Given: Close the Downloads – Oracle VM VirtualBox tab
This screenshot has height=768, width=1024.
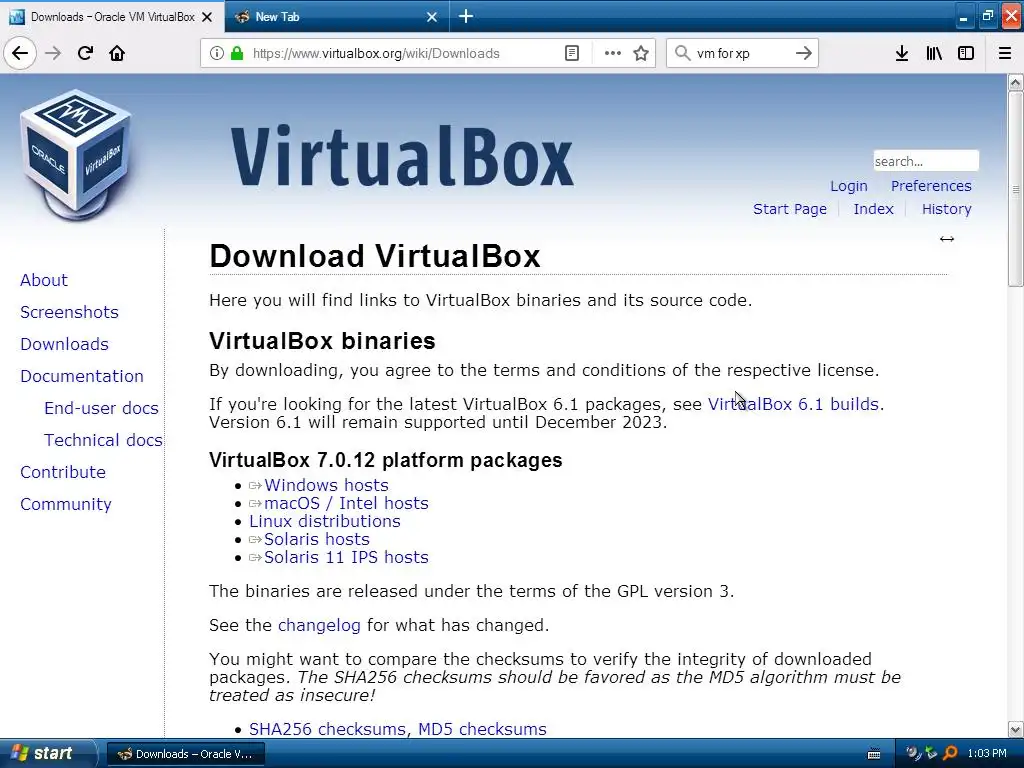Looking at the screenshot, I should [x=207, y=17].
